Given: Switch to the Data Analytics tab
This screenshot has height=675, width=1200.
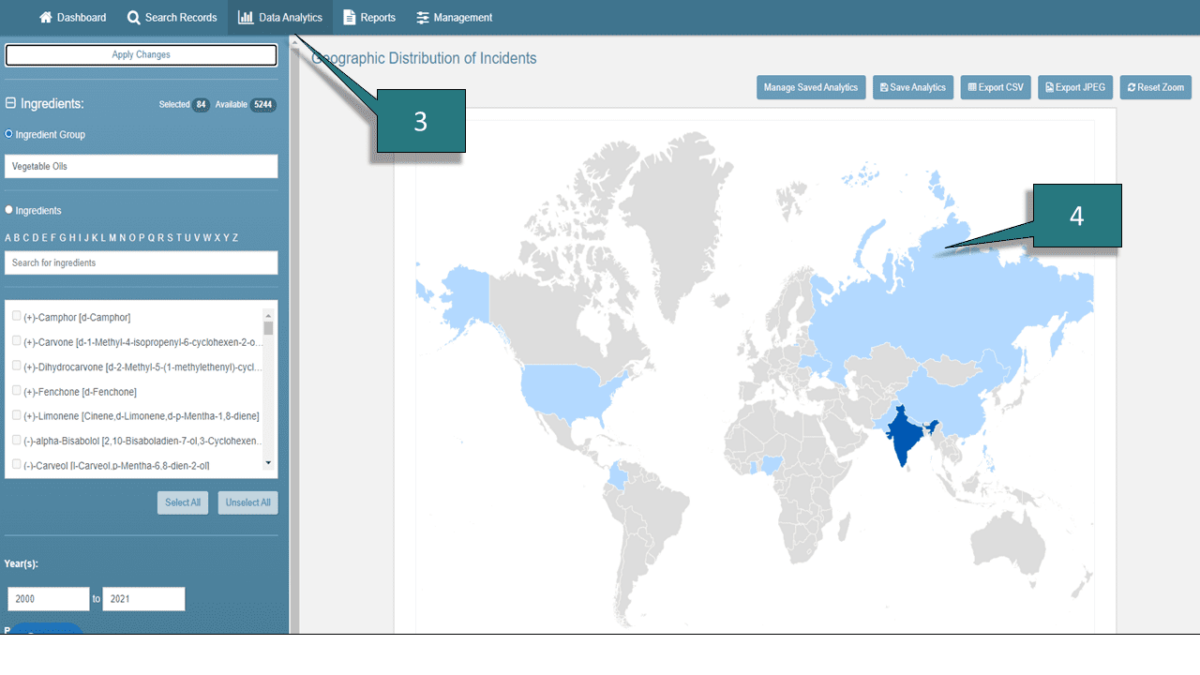Looking at the screenshot, I should [280, 17].
